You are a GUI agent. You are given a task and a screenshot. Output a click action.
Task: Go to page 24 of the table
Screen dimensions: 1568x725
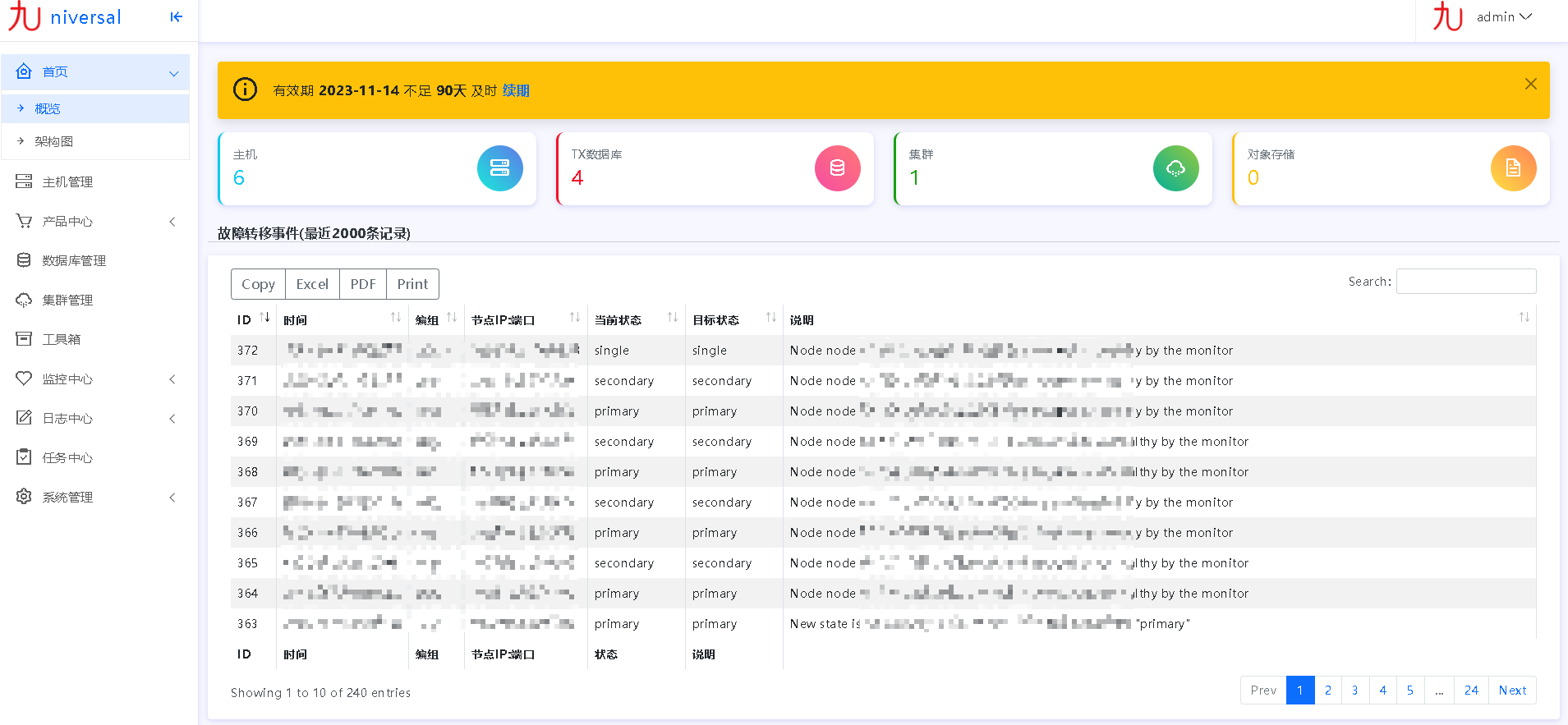[x=1470, y=691]
